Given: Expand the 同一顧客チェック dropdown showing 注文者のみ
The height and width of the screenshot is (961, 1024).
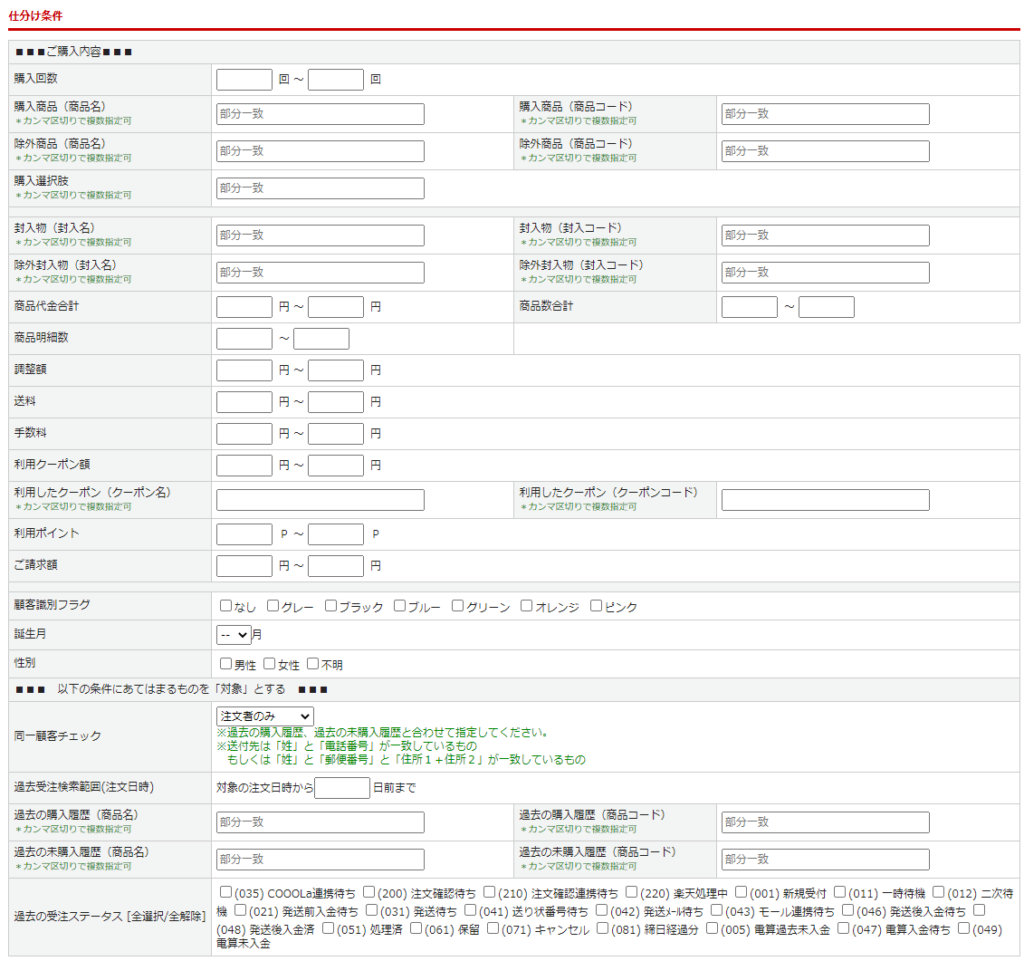Looking at the screenshot, I should (264, 716).
